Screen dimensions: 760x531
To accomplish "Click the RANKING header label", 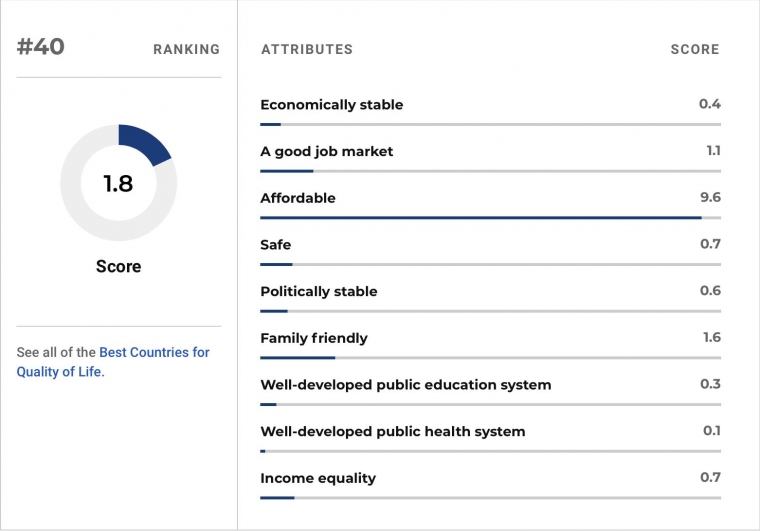I will pyautogui.click(x=187, y=49).
